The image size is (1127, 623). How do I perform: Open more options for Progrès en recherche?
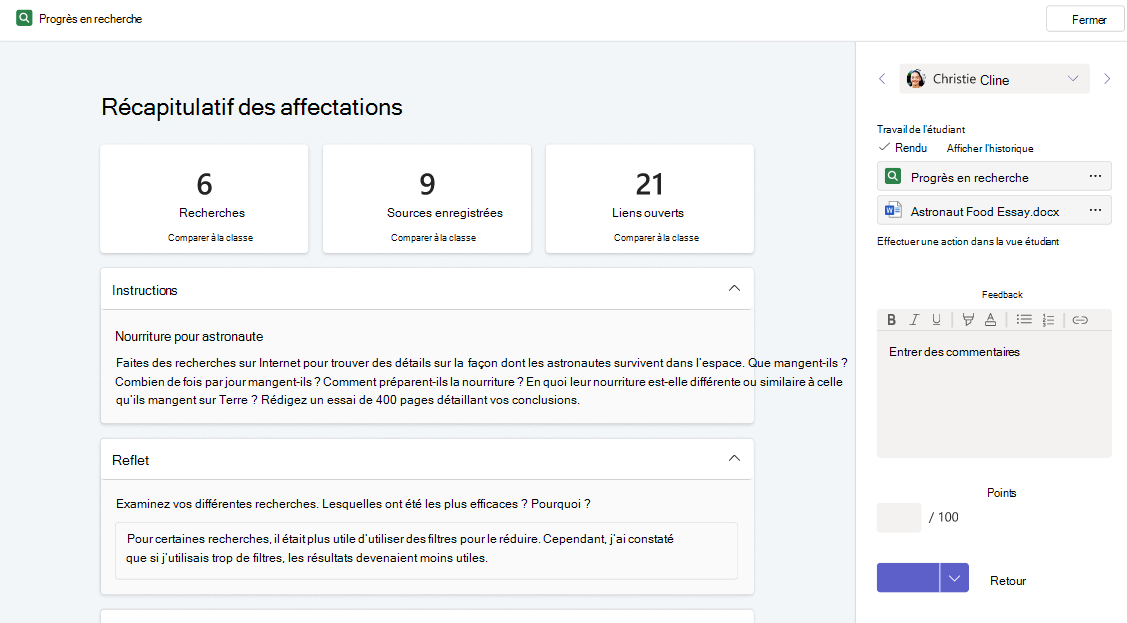click(x=1095, y=176)
